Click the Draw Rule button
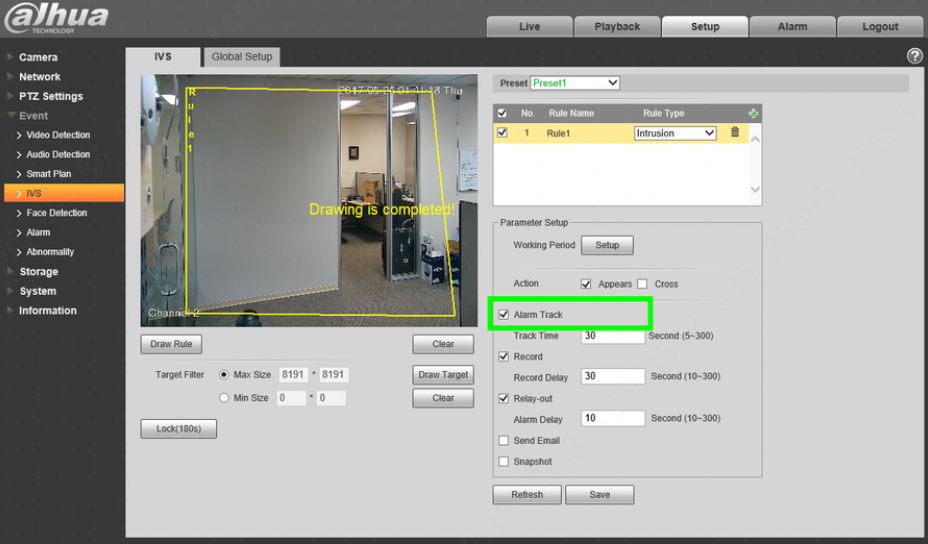The image size is (928, 544). point(171,344)
